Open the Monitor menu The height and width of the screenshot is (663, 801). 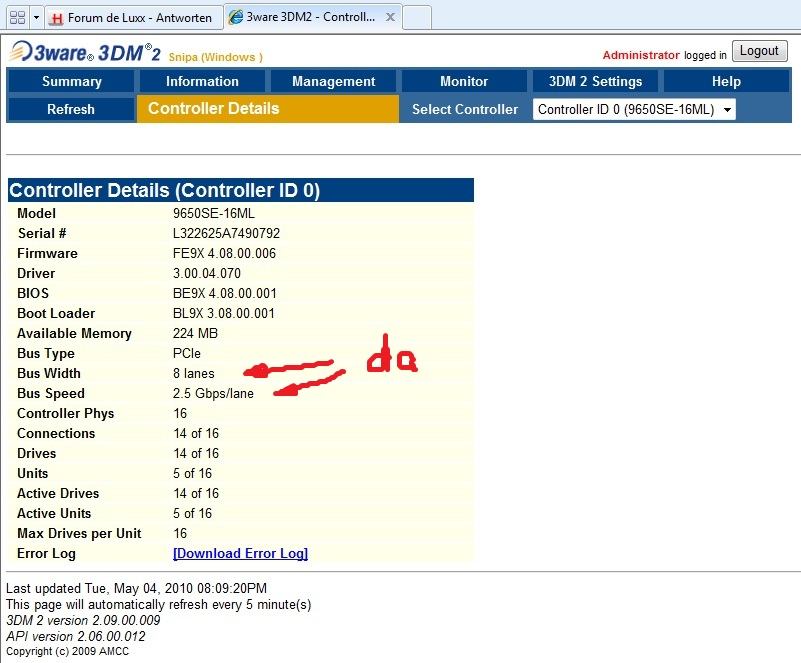click(x=464, y=81)
